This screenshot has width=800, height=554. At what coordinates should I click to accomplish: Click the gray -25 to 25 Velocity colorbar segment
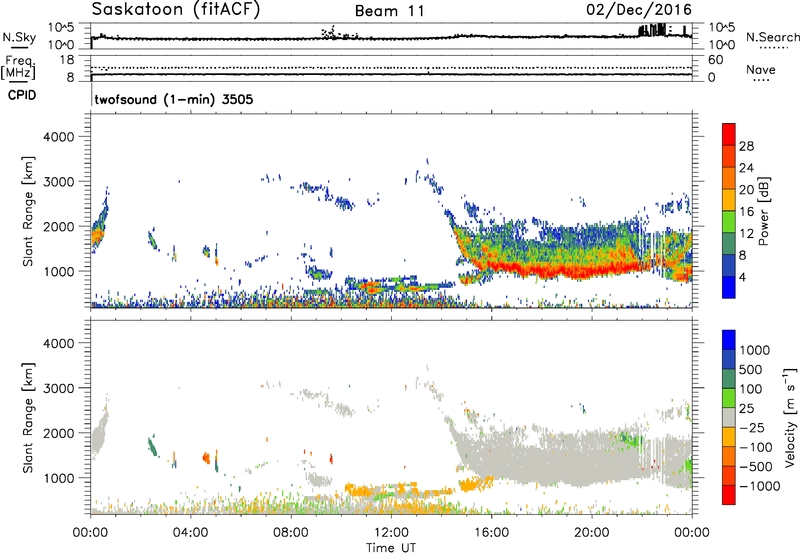click(x=729, y=417)
